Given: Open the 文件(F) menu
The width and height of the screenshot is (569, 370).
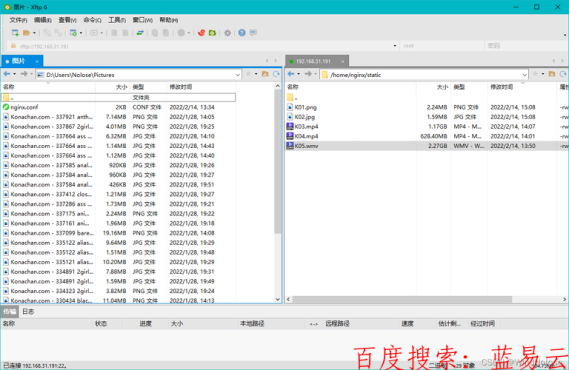Looking at the screenshot, I should pyautogui.click(x=18, y=20).
